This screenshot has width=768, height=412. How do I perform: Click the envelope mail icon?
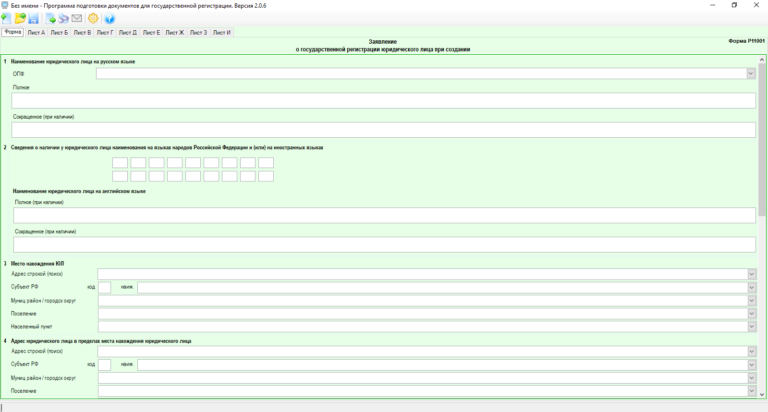click(x=77, y=19)
